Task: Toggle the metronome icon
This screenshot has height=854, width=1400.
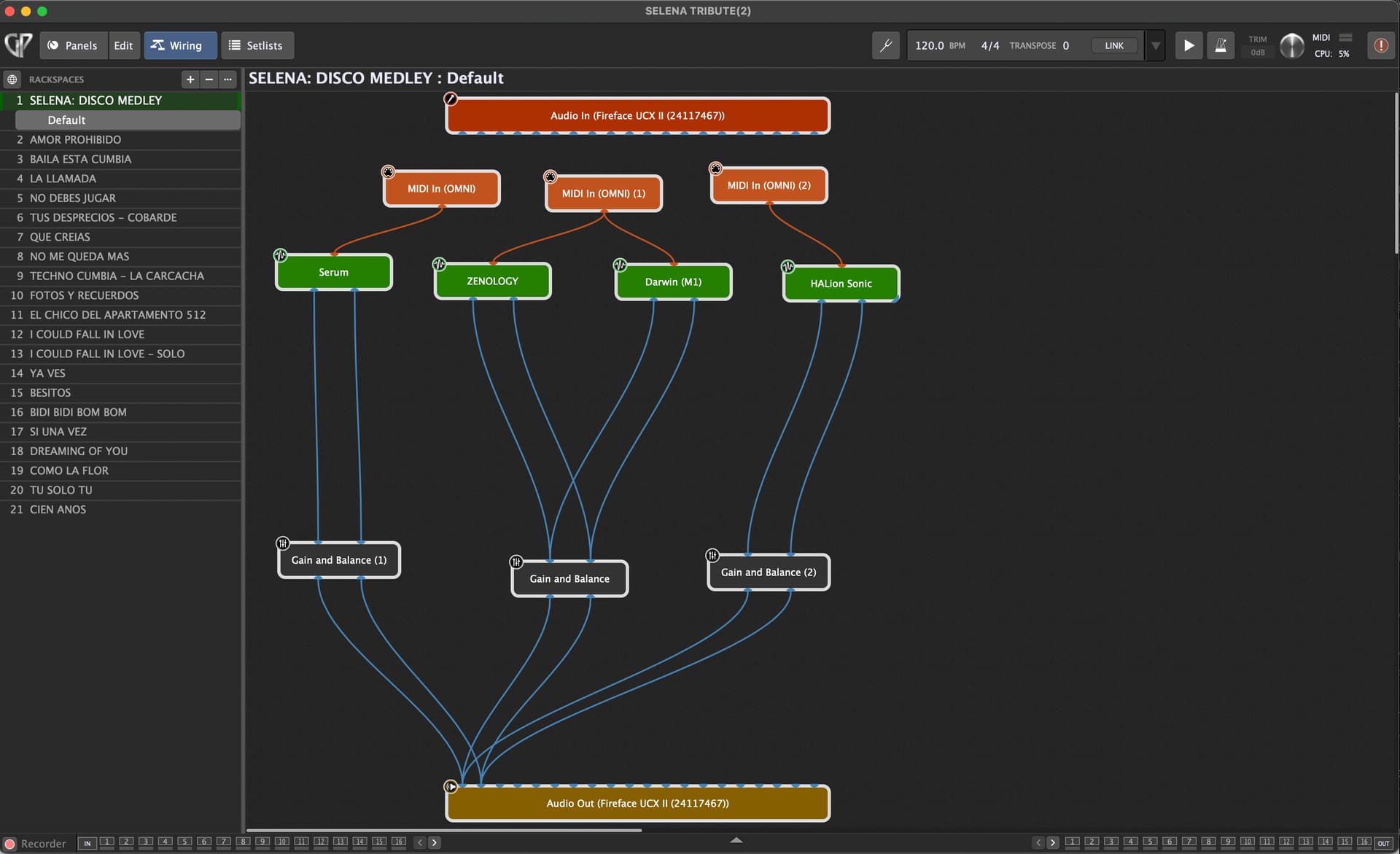Action: (x=1220, y=45)
